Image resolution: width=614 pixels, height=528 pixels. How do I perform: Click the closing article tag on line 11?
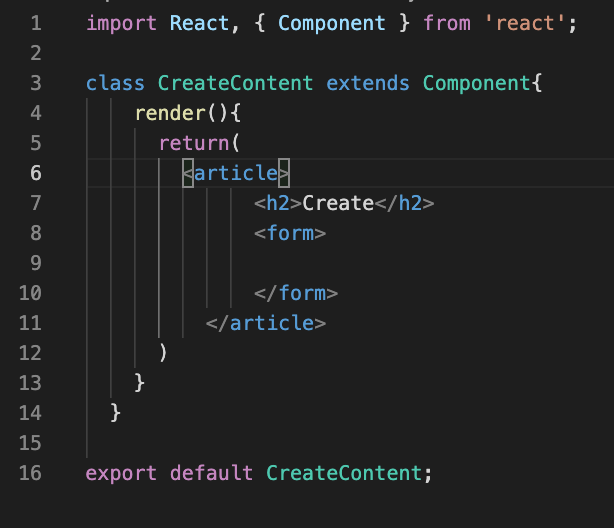click(x=266, y=323)
